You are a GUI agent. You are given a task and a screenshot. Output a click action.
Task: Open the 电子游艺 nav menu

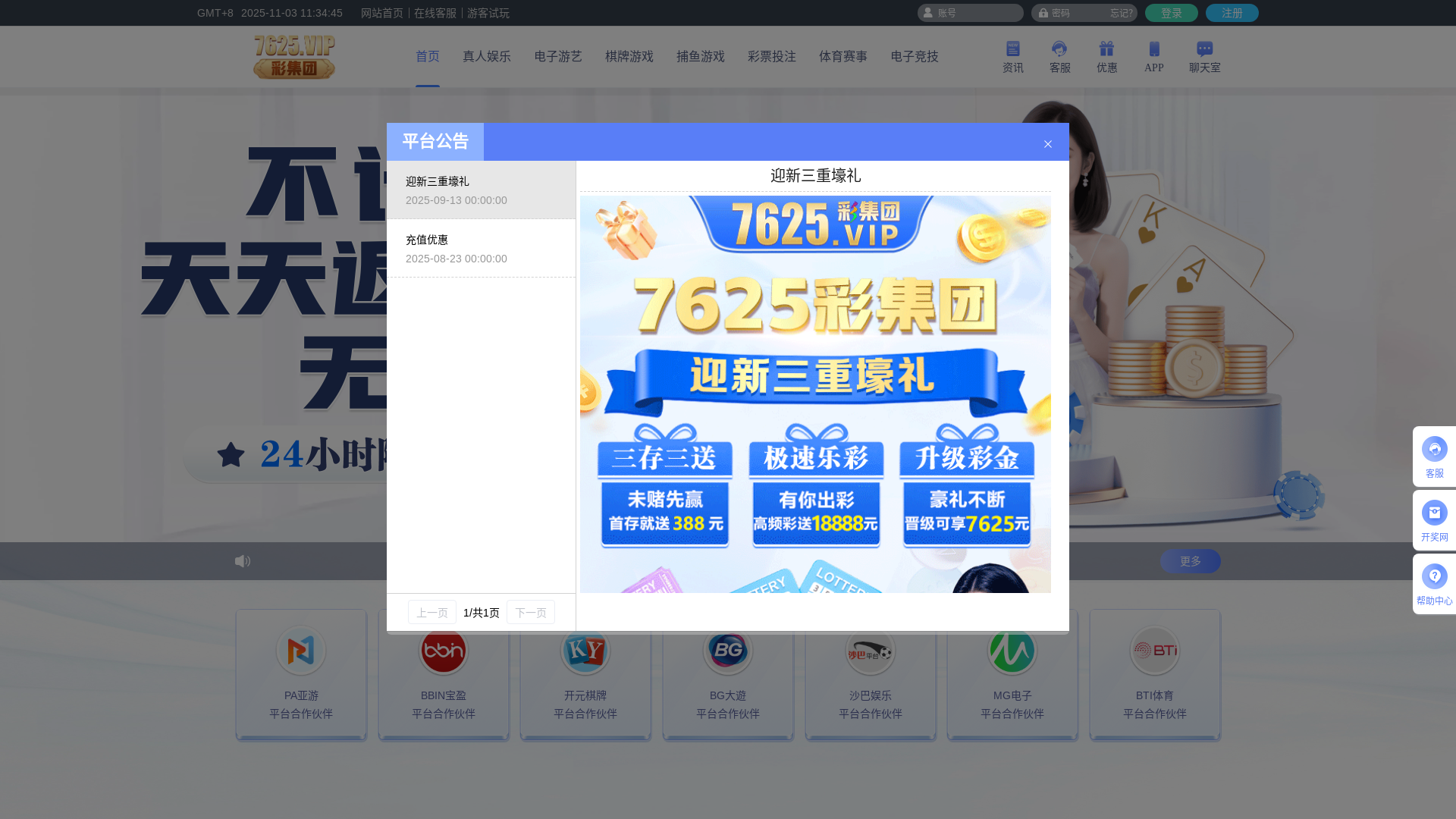558,57
